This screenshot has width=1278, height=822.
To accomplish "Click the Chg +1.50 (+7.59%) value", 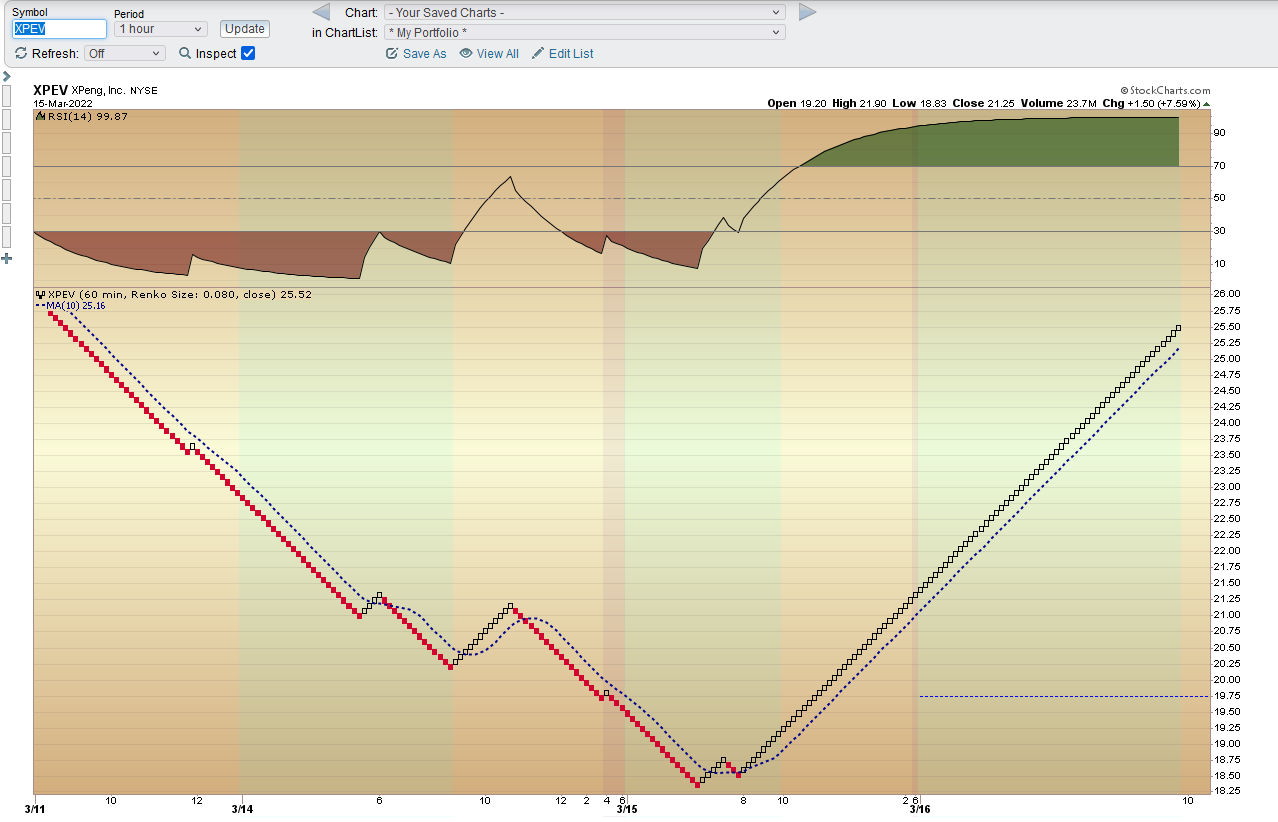I will (1150, 104).
